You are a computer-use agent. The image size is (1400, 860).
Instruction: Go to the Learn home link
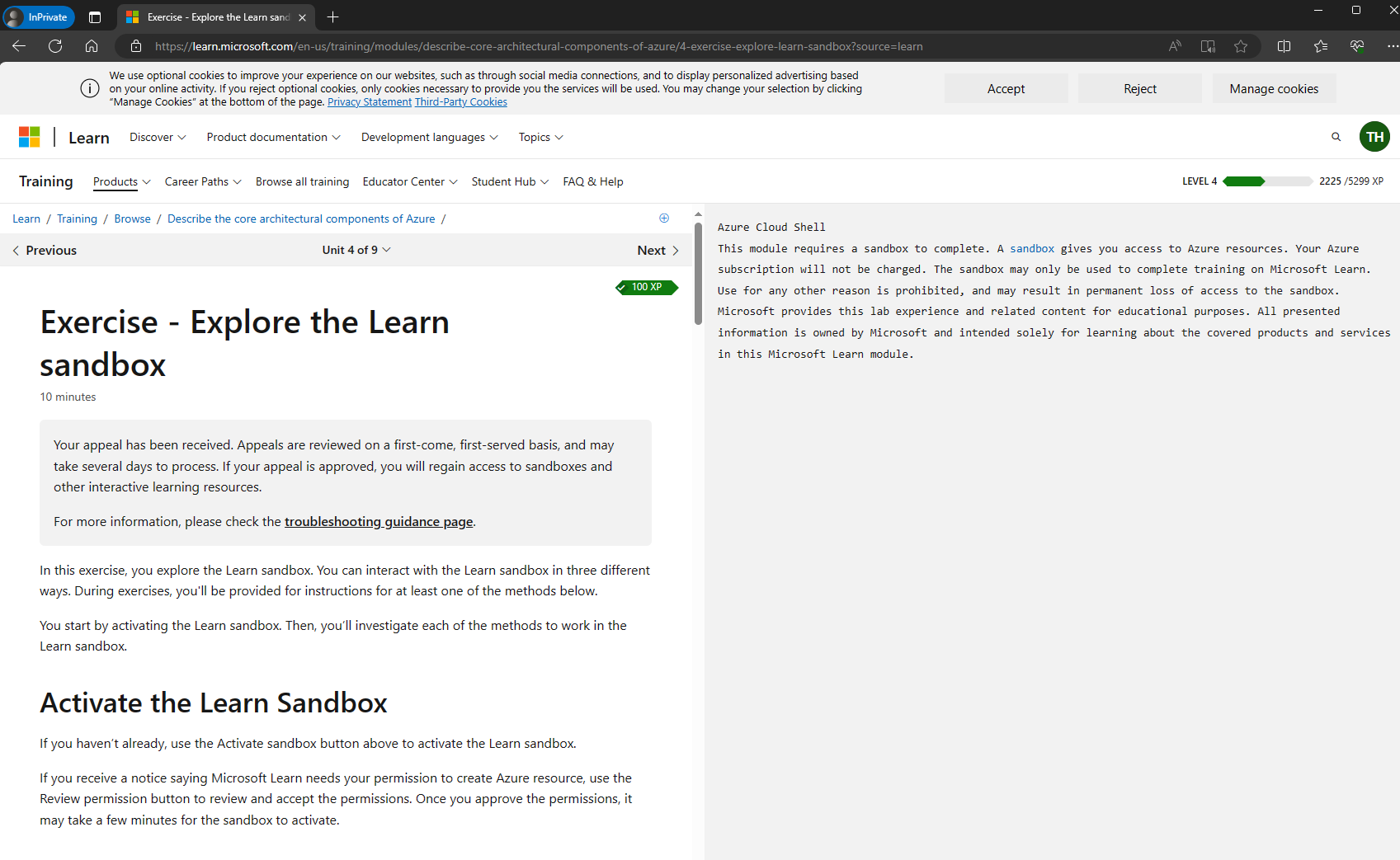89,138
